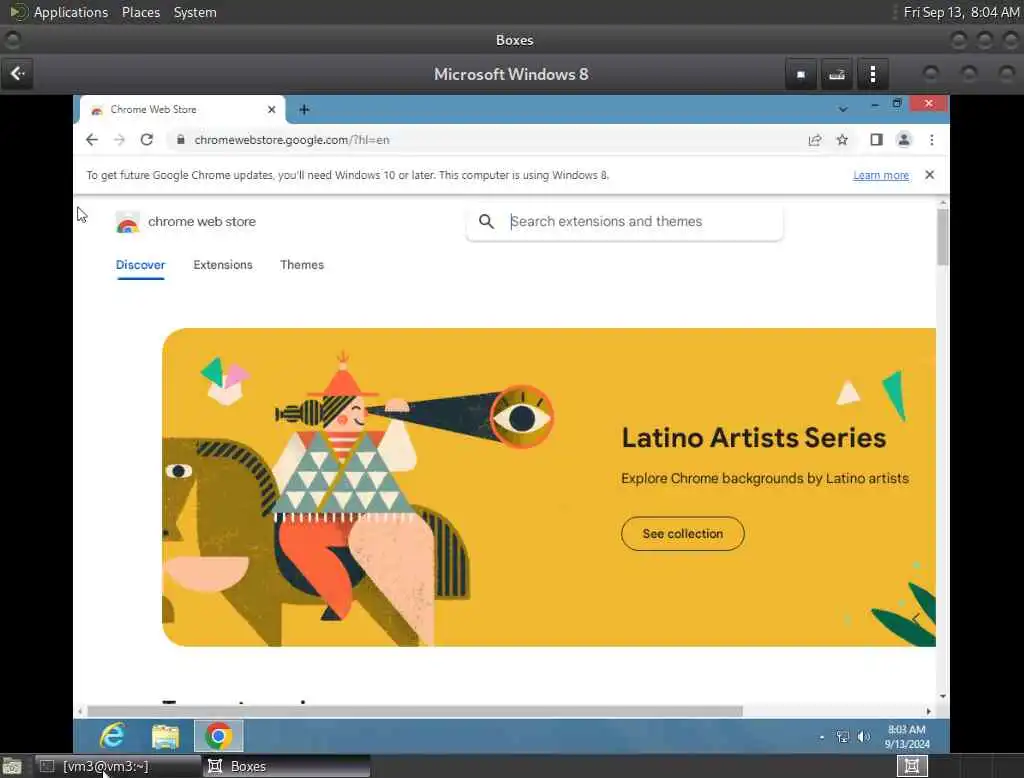Viewport: 1024px width, 778px height.
Task: Open the Applications menu
Action: tap(71, 12)
